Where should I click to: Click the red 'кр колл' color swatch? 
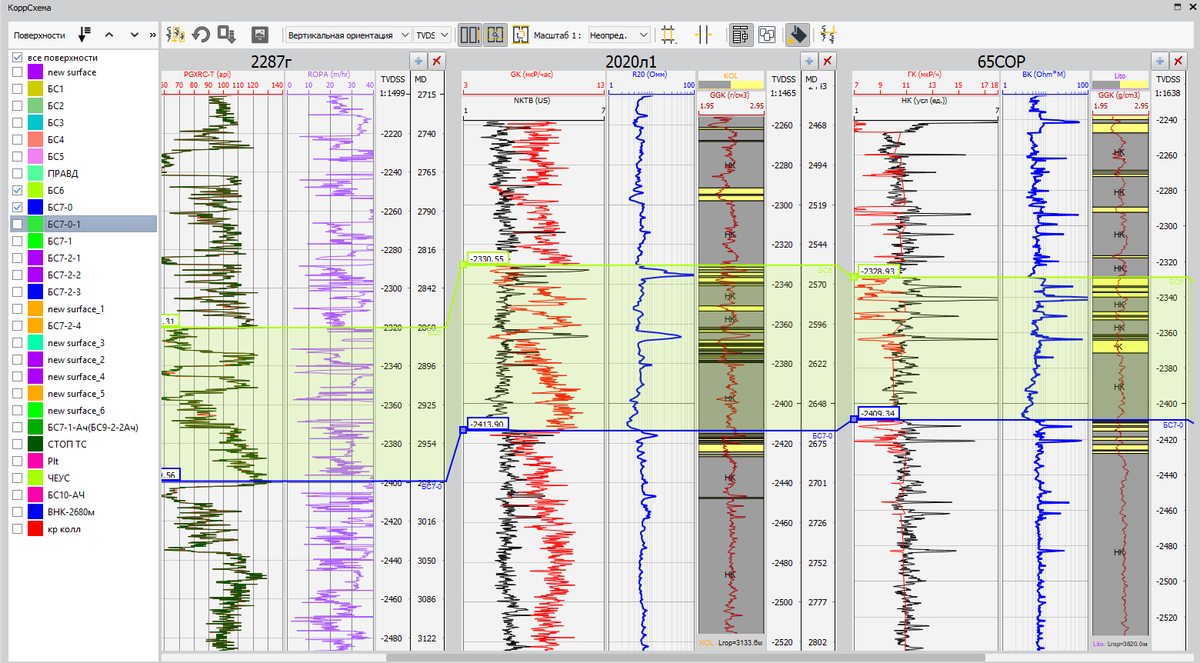[35, 529]
